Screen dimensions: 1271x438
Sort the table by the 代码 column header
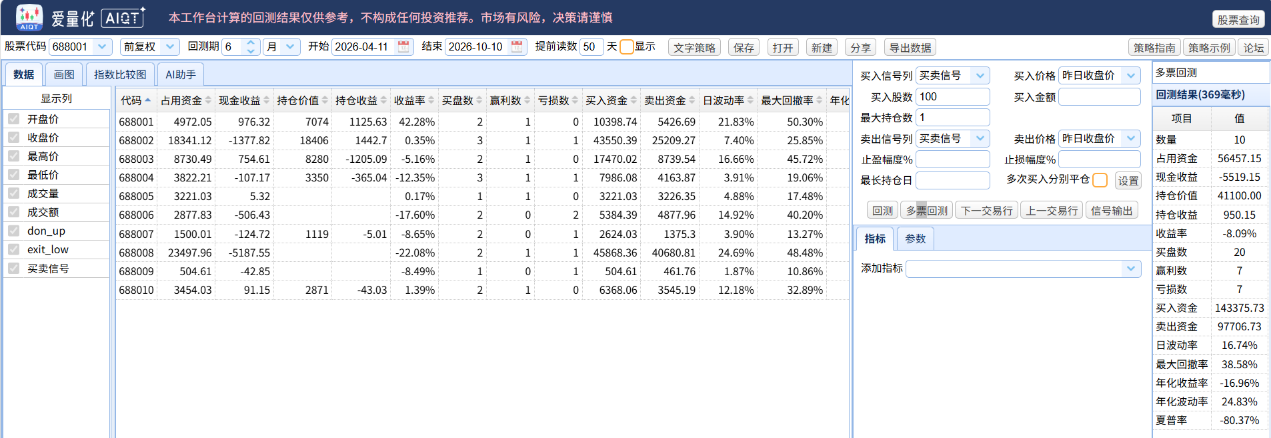click(136, 100)
